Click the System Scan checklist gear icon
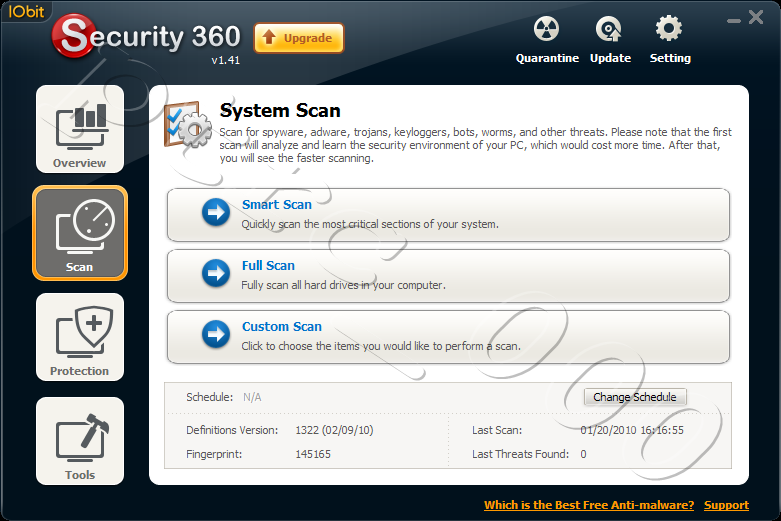Image resolution: width=781 pixels, height=521 pixels. (x=188, y=125)
